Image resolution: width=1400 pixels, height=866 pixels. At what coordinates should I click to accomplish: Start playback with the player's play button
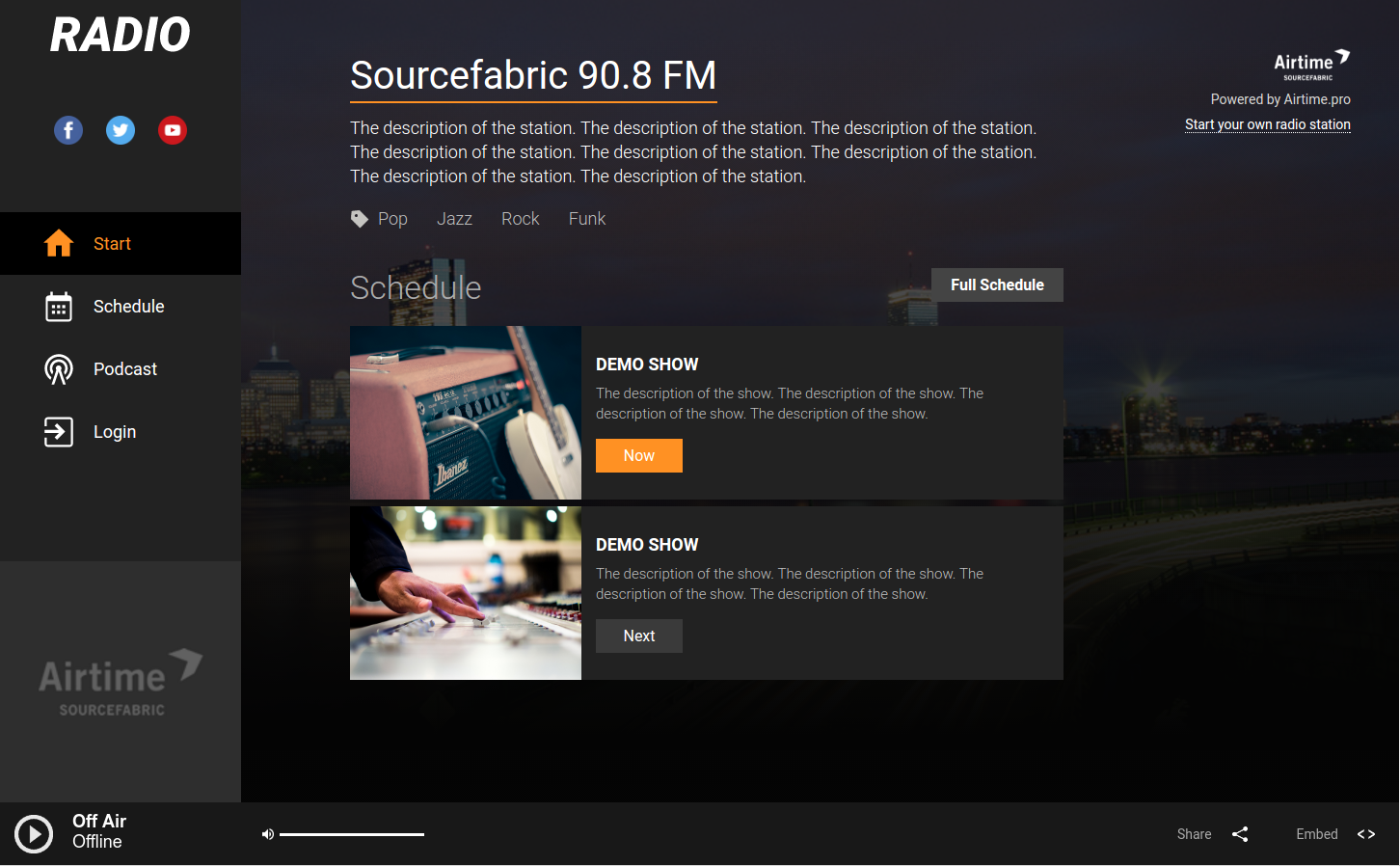coord(34,834)
